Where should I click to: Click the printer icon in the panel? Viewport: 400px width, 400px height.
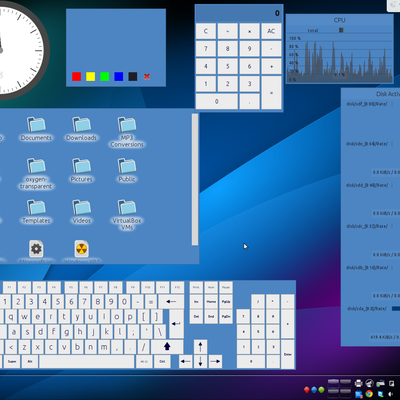click(359, 383)
